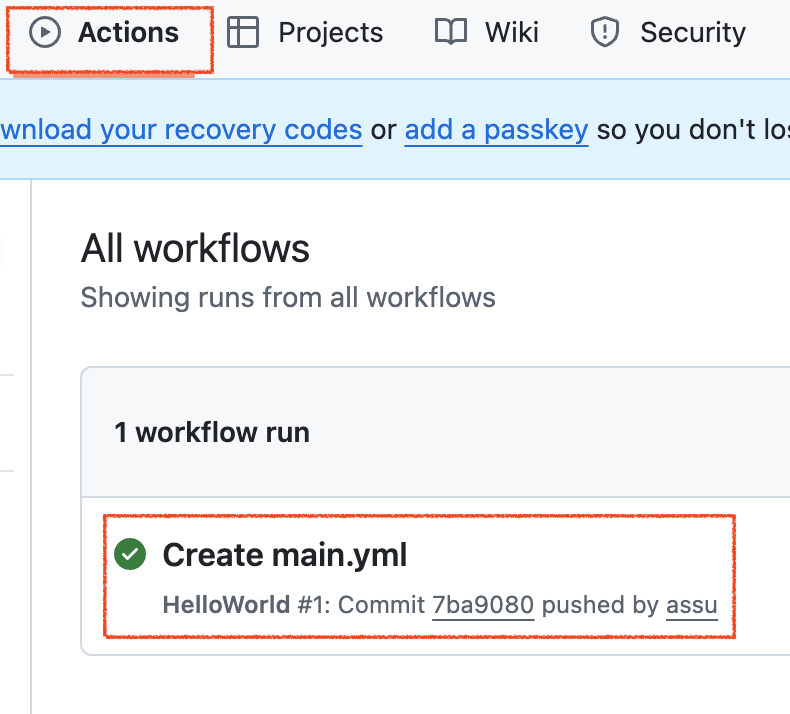Screen dimensions: 790x714
Task: Click the Actions play-circle icon
Action: 44,33
